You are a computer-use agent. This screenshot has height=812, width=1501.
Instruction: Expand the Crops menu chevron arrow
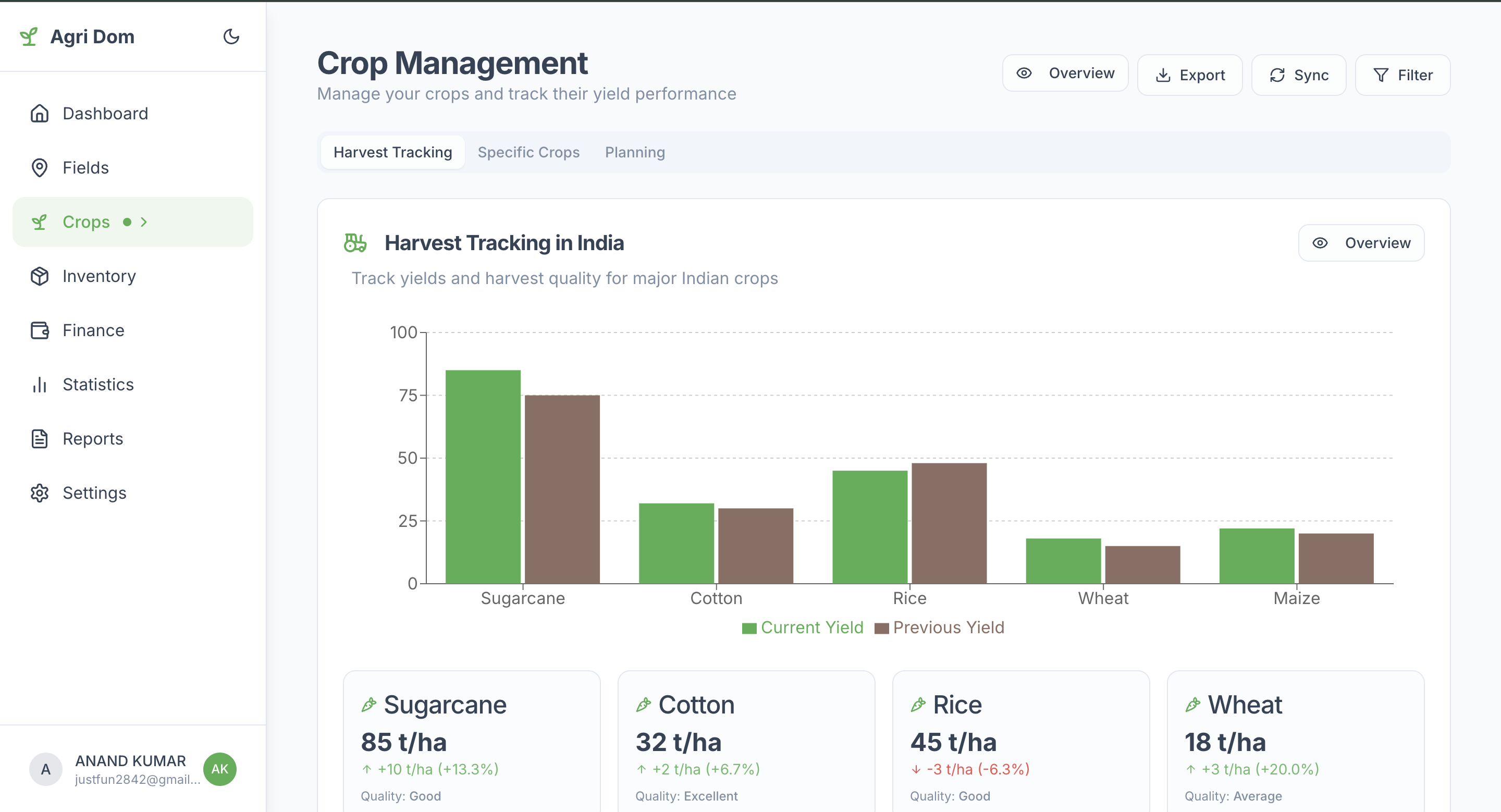click(x=144, y=222)
